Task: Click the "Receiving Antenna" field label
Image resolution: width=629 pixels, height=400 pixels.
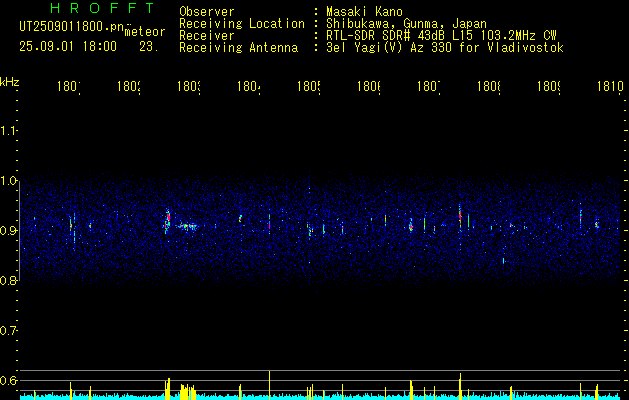Action: click(239, 48)
